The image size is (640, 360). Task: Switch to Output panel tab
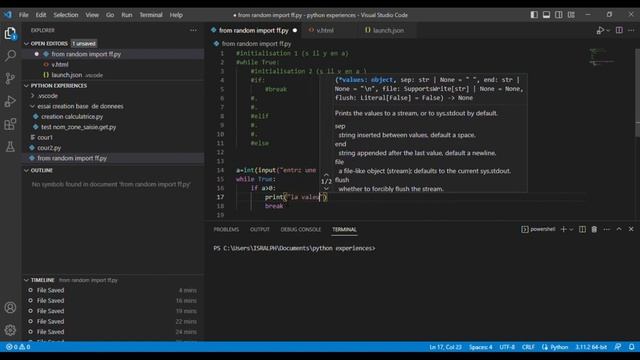(x=260, y=229)
